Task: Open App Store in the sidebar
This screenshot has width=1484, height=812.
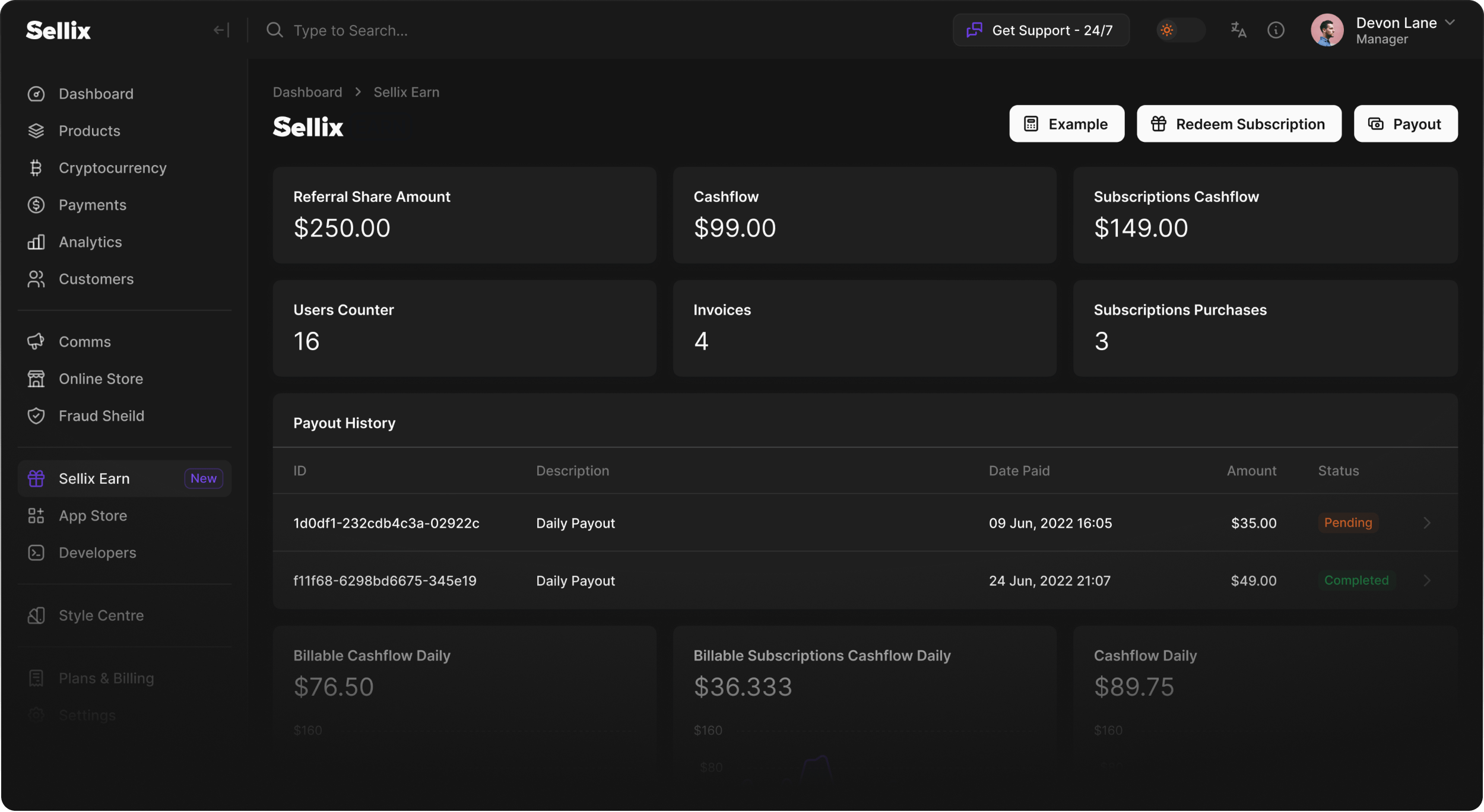Action: point(93,516)
